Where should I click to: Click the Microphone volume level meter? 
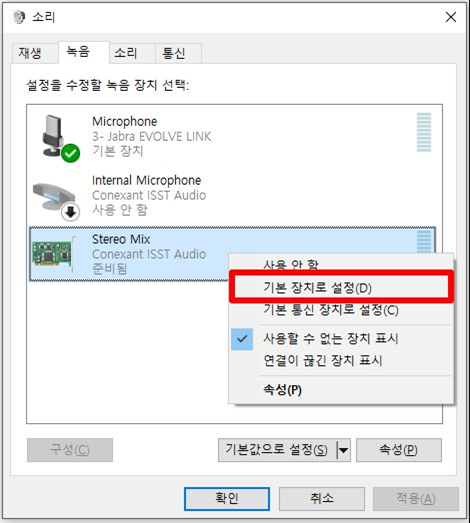tap(424, 132)
